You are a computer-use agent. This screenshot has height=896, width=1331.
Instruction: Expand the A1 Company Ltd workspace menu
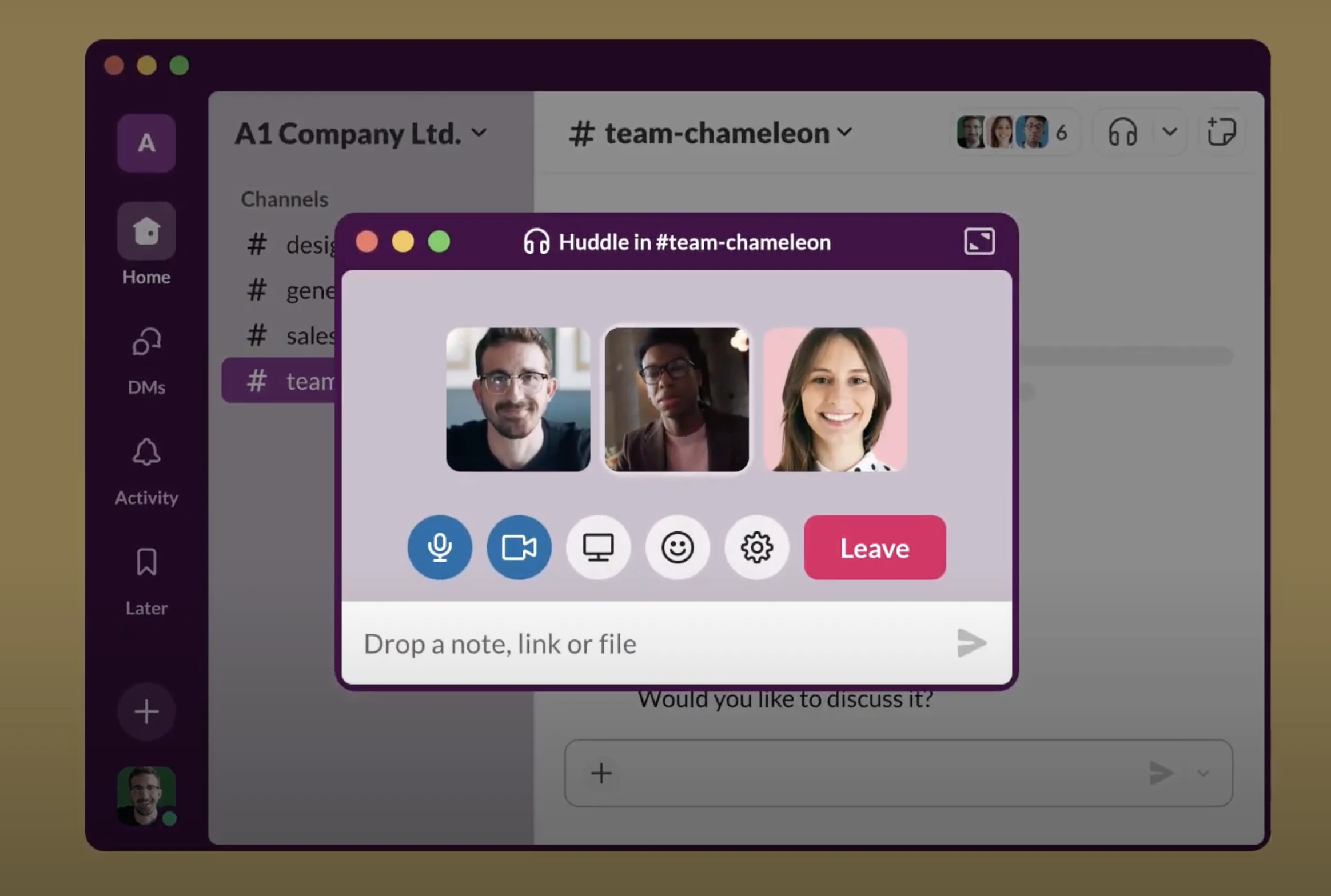[479, 133]
